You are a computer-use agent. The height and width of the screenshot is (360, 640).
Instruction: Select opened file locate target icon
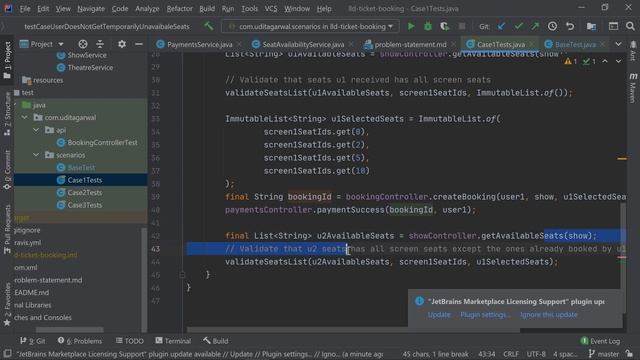pos(83,44)
